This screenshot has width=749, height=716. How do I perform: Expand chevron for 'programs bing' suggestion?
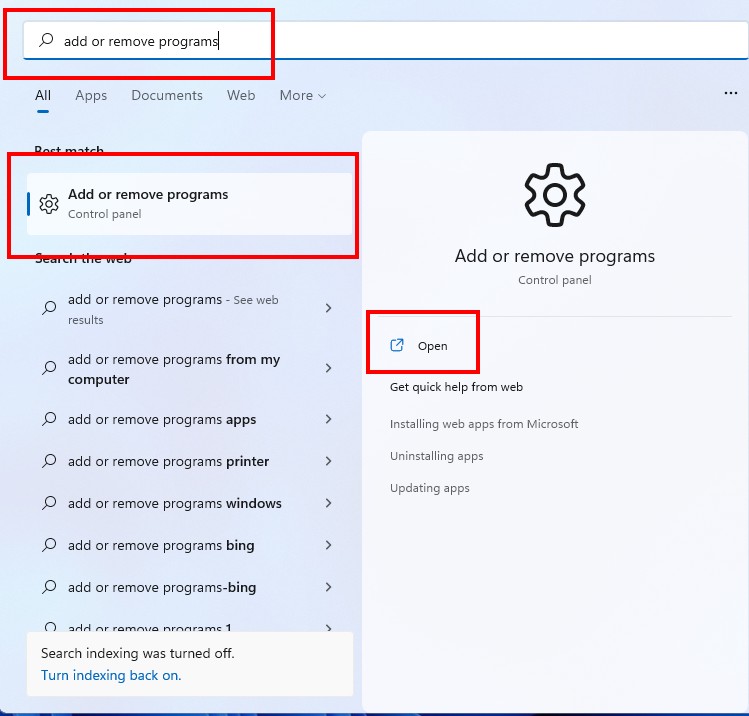pos(329,545)
